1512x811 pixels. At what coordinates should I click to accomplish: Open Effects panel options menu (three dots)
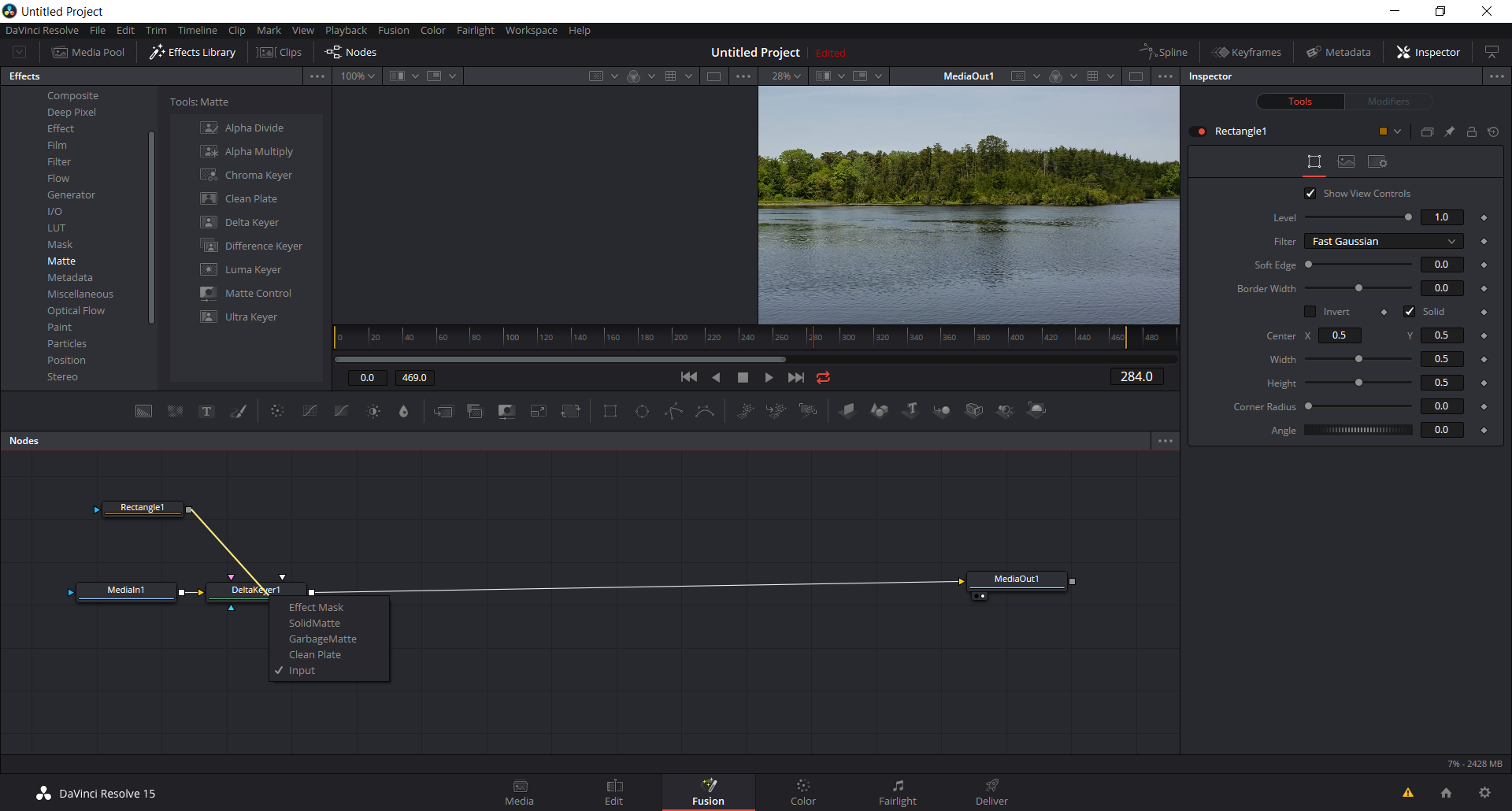point(317,76)
